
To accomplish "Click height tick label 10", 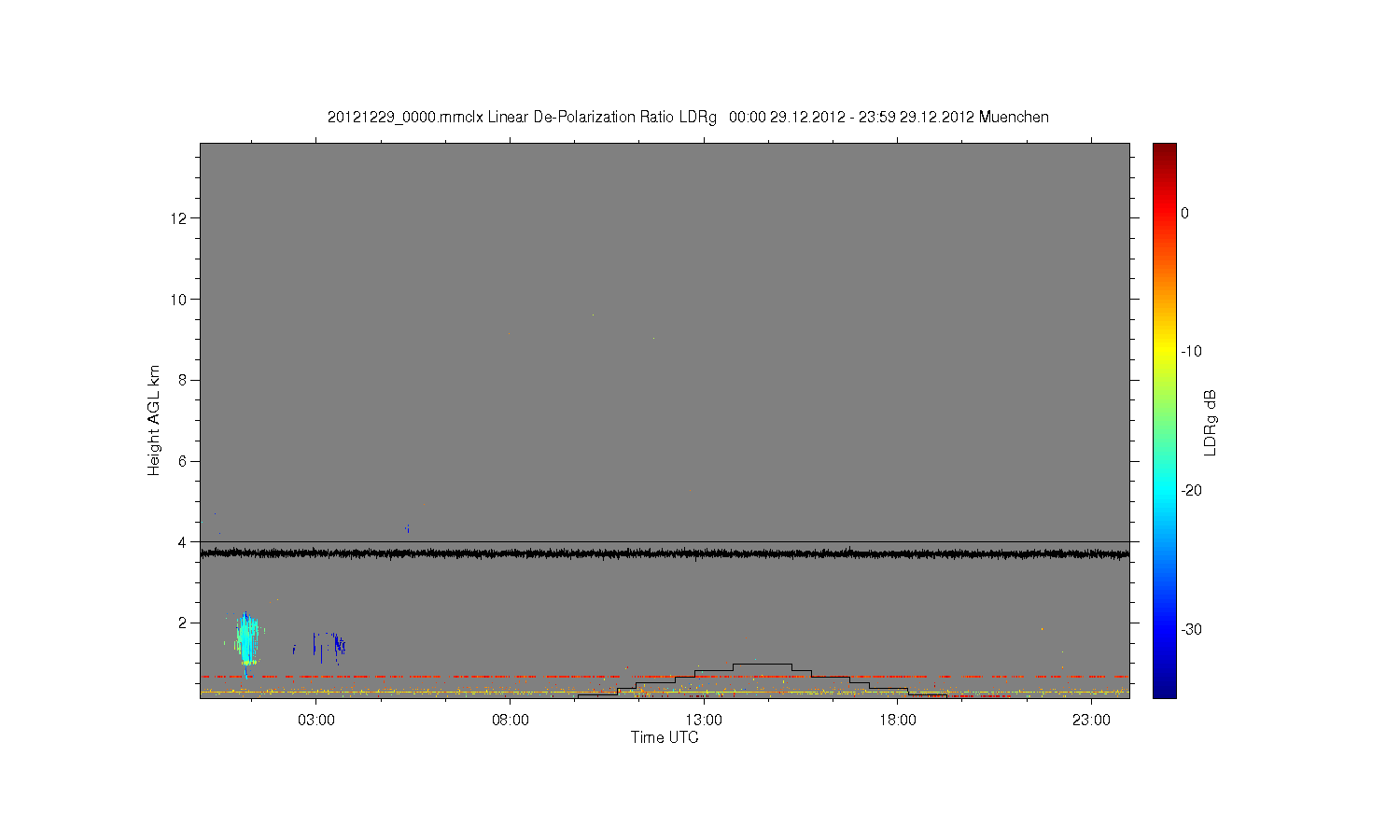I will (x=179, y=300).
